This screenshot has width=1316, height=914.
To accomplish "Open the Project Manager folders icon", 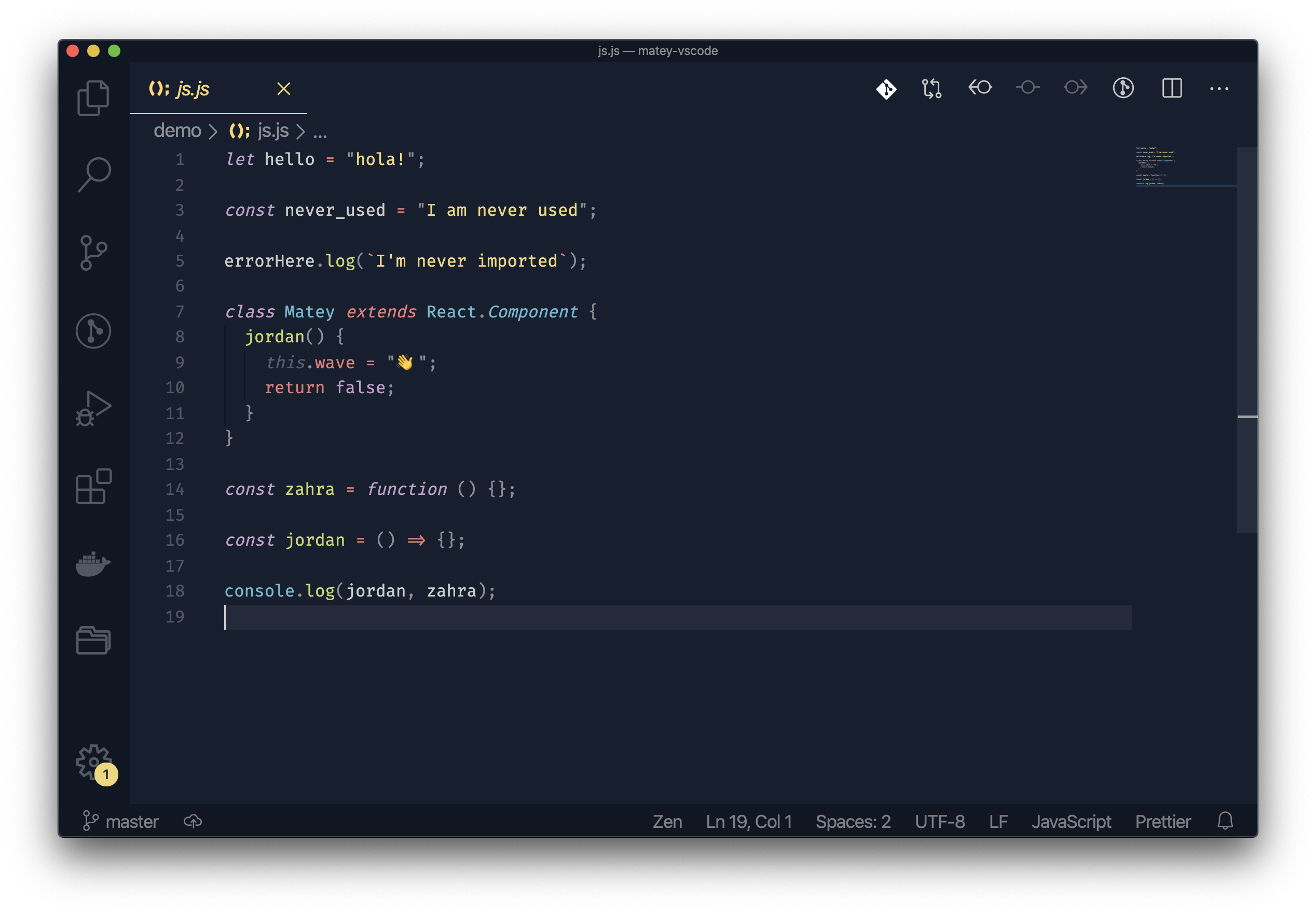I will click(93, 640).
